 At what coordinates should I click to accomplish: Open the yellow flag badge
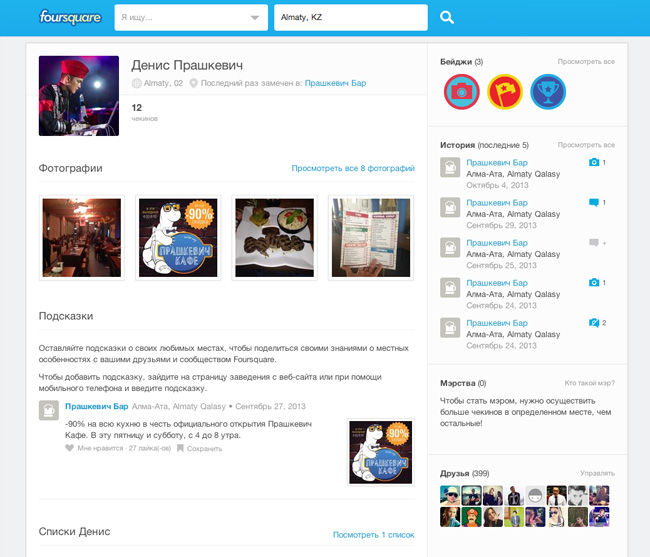(504, 92)
